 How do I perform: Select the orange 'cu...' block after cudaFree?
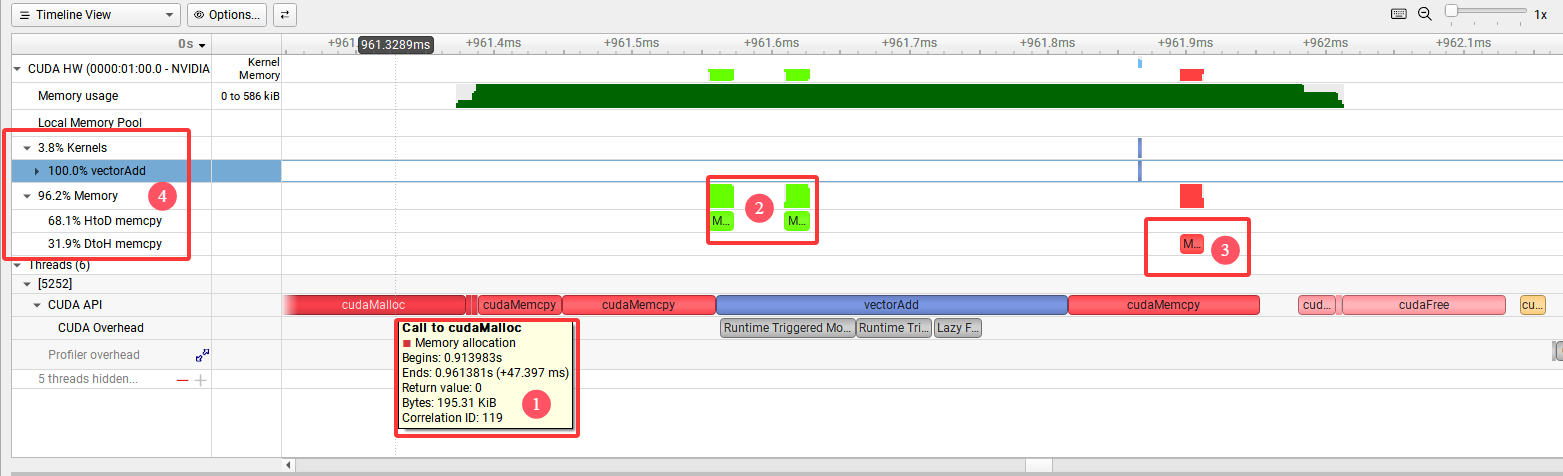click(x=1532, y=305)
